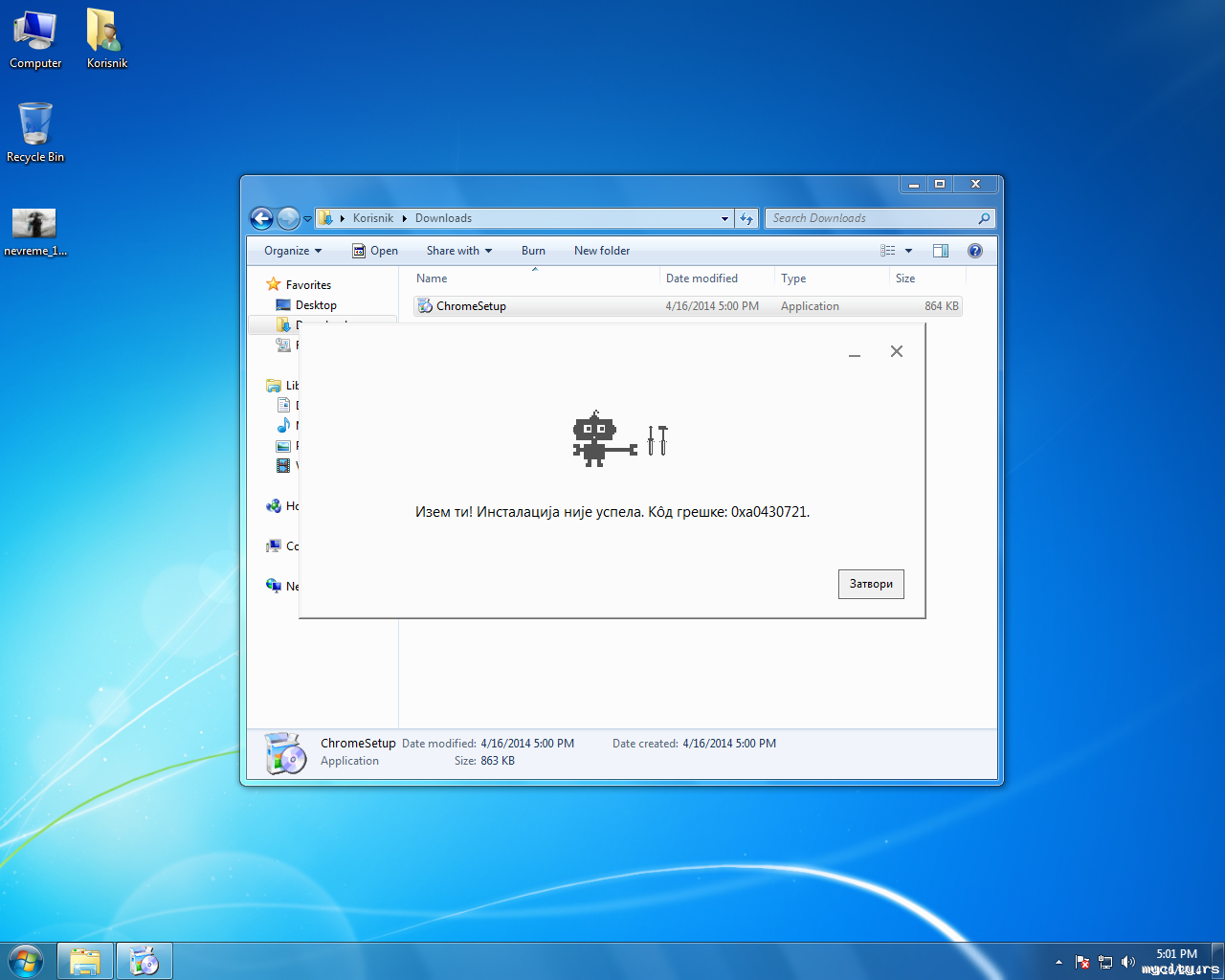Click the large ChromeSetup icon in details pane

coord(284,753)
